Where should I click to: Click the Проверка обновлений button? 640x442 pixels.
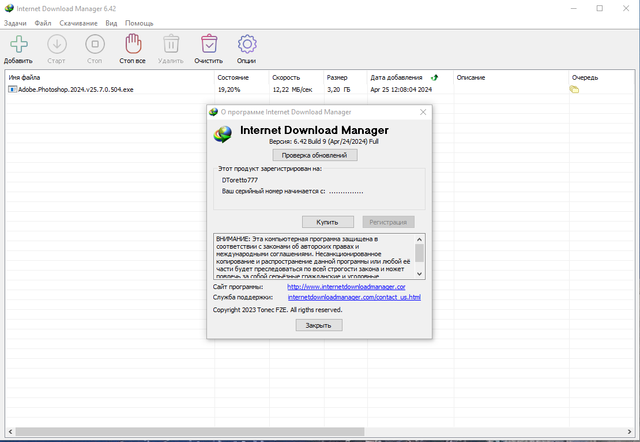pos(315,155)
